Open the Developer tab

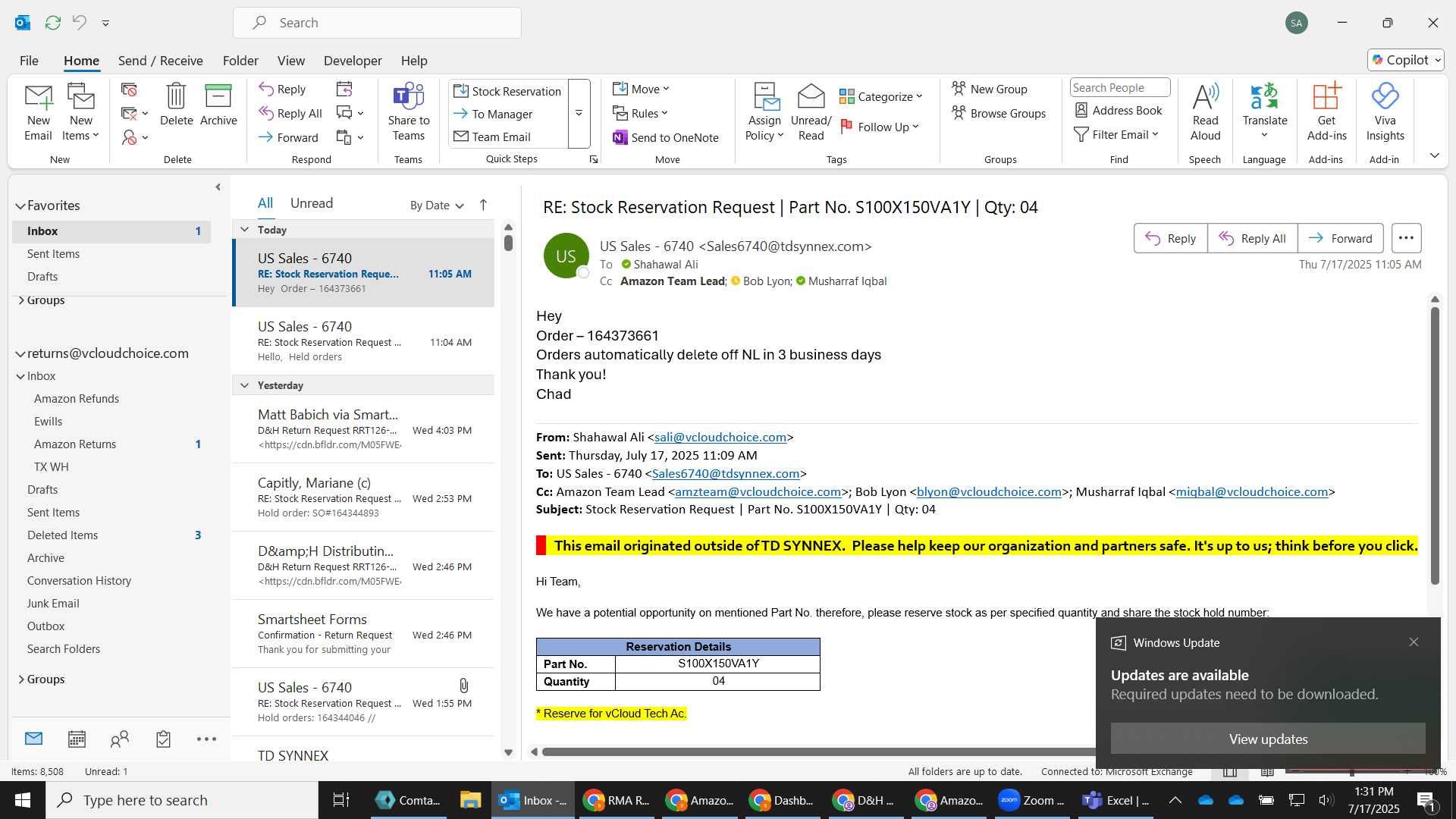(x=353, y=60)
